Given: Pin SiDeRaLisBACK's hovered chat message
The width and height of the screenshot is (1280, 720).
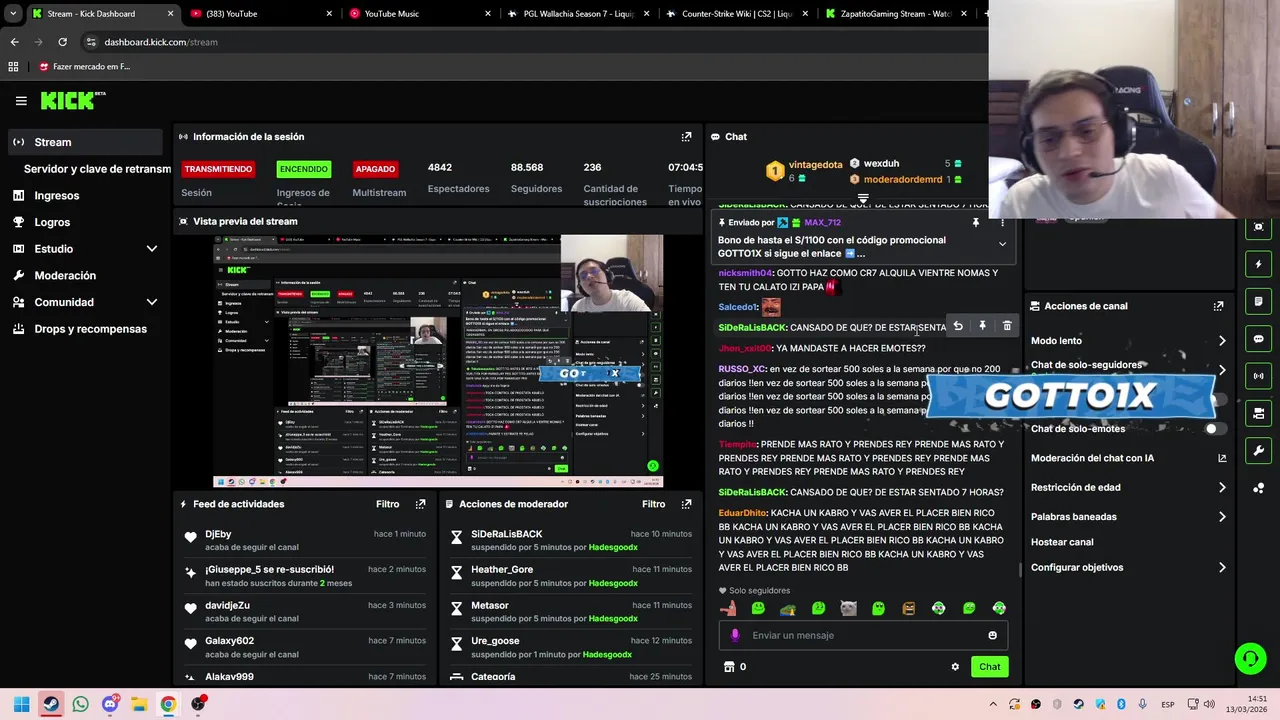Looking at the screenshot, I should click(x=982, y=326).
